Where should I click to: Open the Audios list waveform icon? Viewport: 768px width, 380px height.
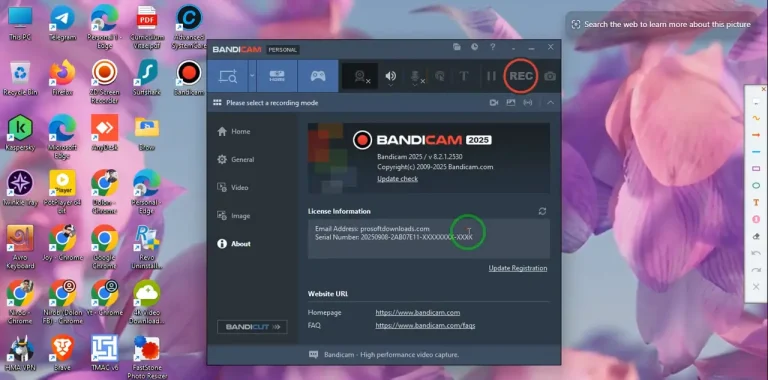pyautogui.click(x=528, y=103)
